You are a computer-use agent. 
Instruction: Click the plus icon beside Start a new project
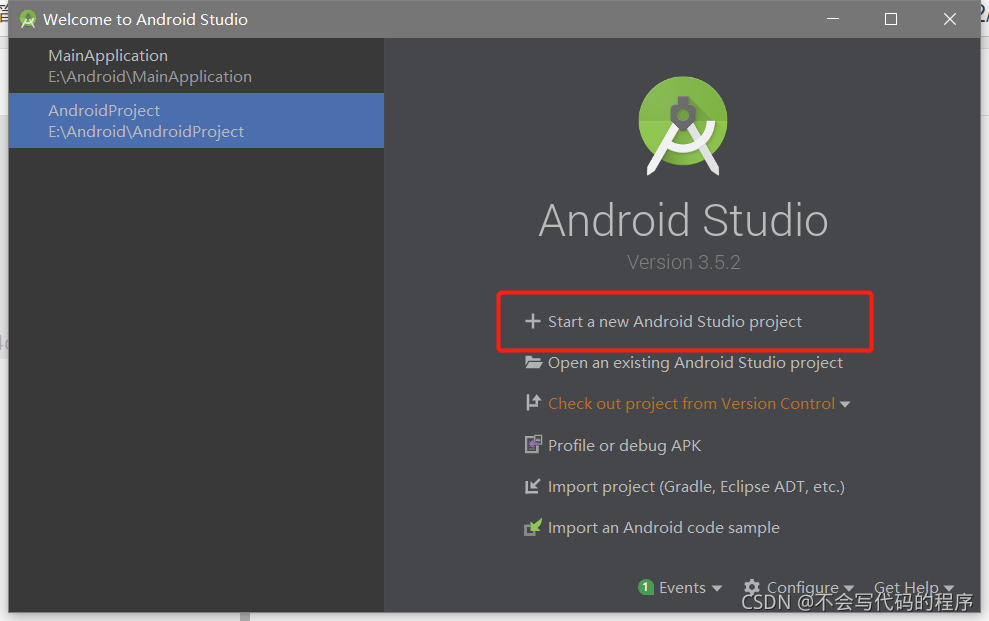[x=532, y=322]
